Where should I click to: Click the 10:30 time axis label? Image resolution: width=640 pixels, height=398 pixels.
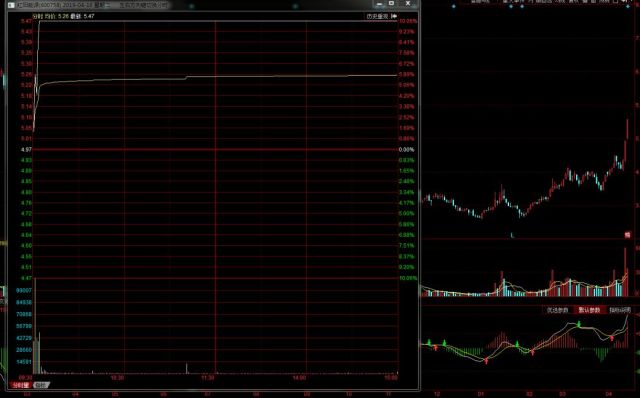[117, 378]
